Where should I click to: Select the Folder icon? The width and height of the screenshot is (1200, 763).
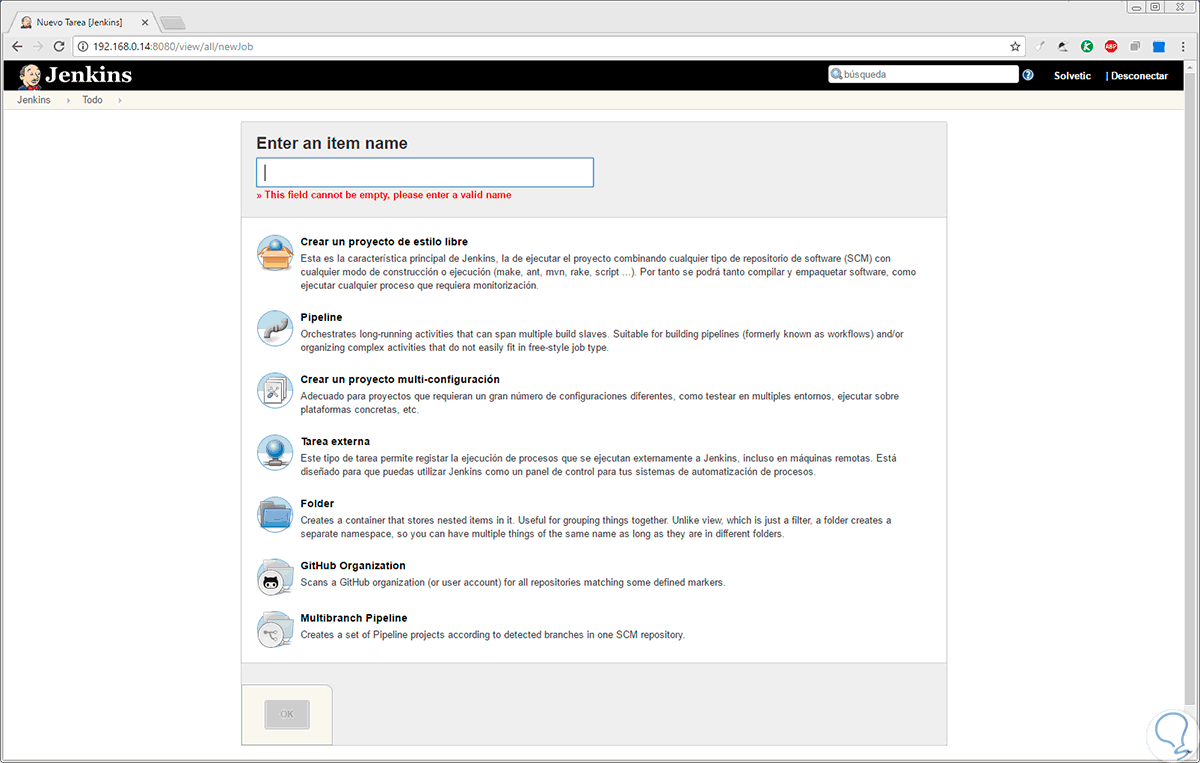click(x=275, y=514)
